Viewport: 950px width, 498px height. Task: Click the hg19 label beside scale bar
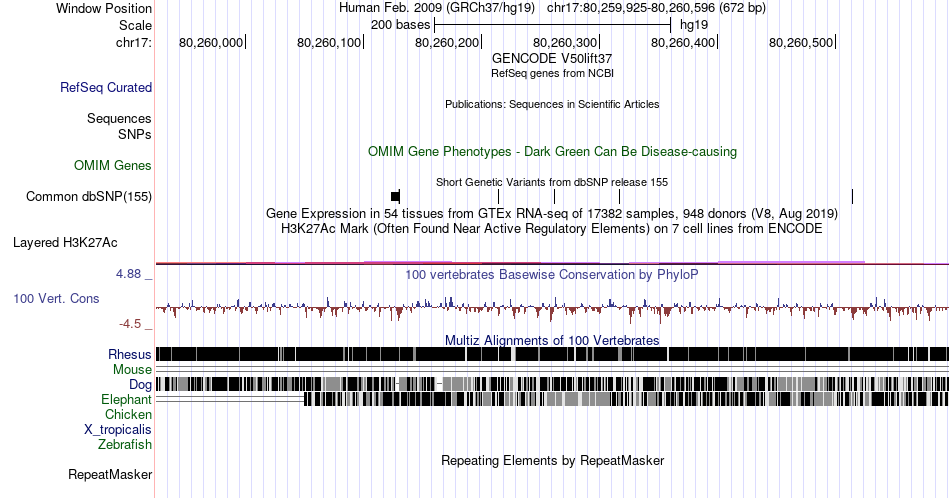click(694, 25)
